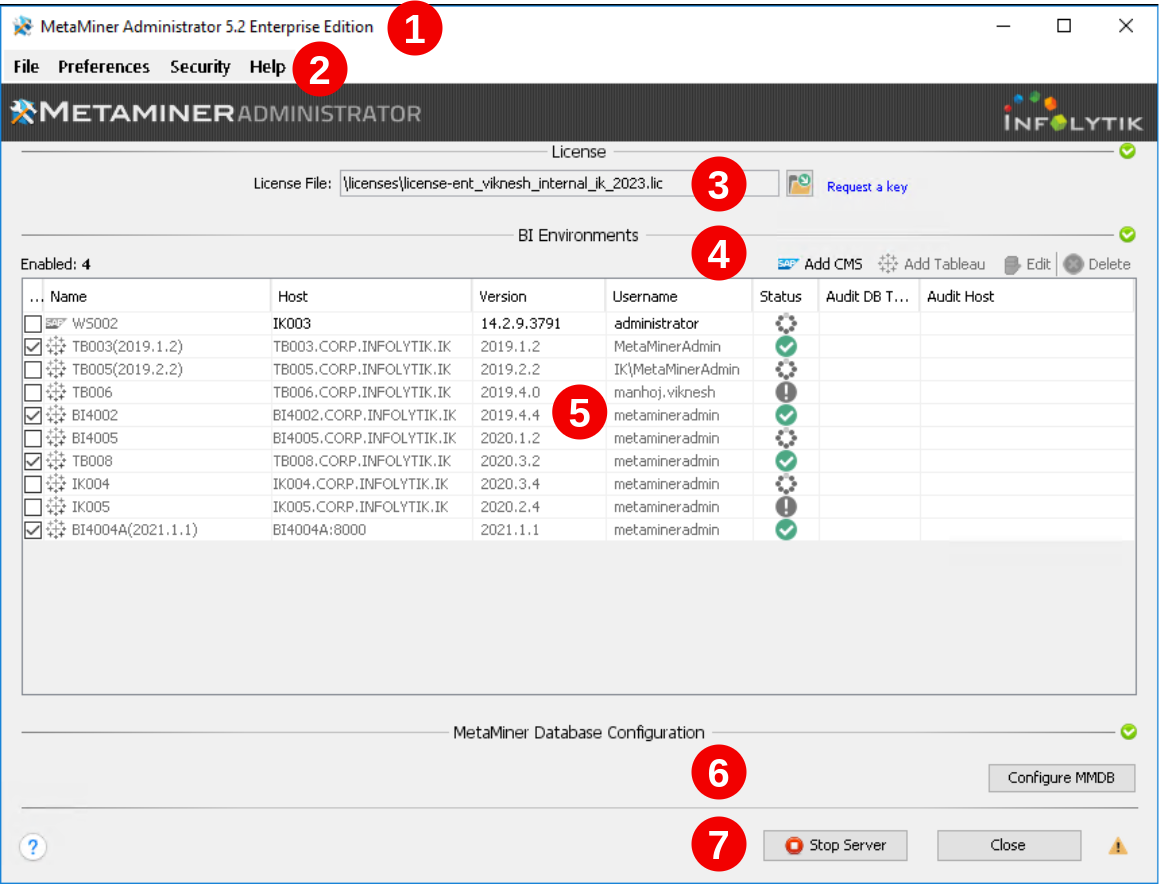Sort by the Username column header

point(678,297)
